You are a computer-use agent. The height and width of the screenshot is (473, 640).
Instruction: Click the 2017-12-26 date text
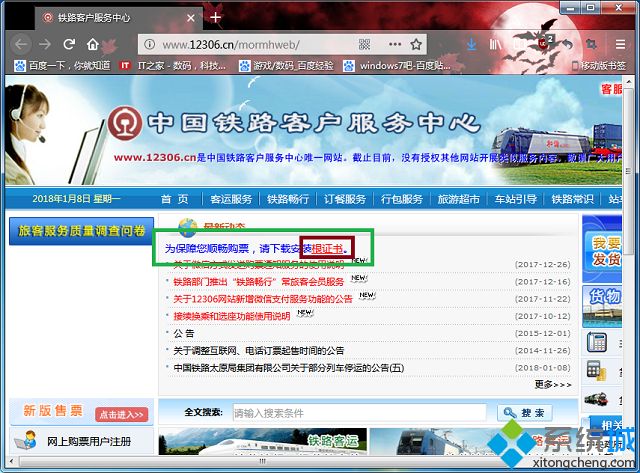click(542, 264)
